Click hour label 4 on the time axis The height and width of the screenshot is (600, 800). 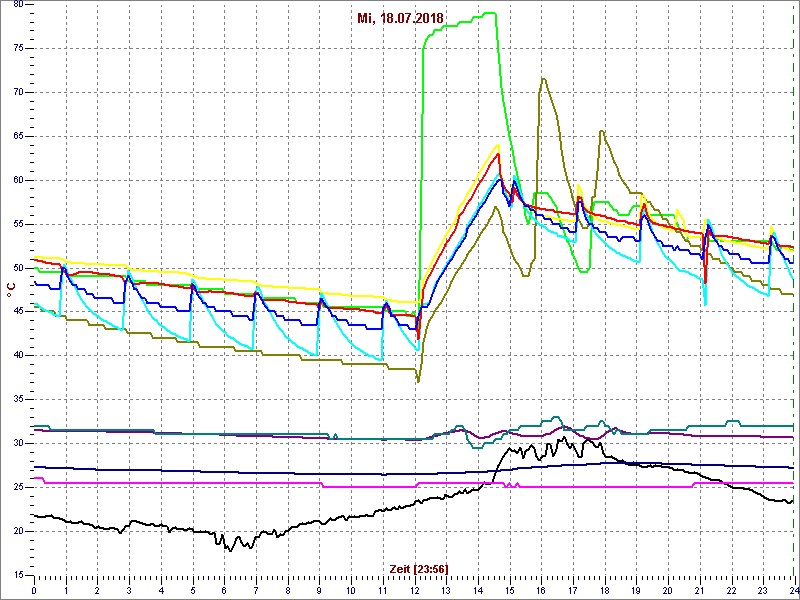pos(161,590)
